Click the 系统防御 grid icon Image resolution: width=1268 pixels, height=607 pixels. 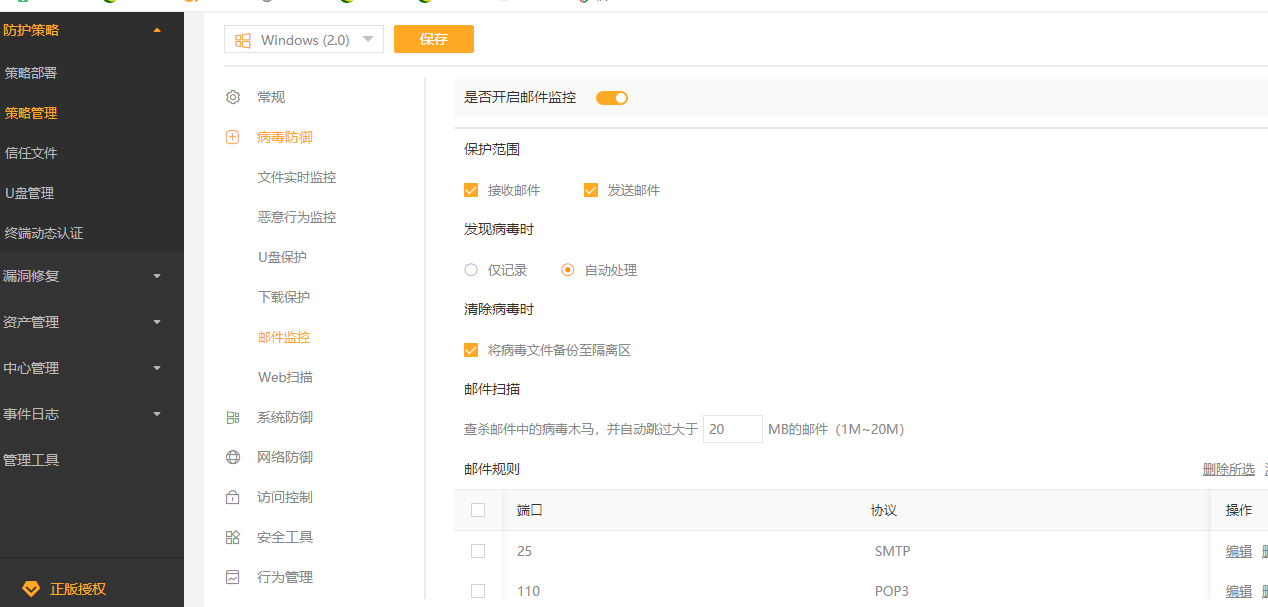(x=233, y=417)
